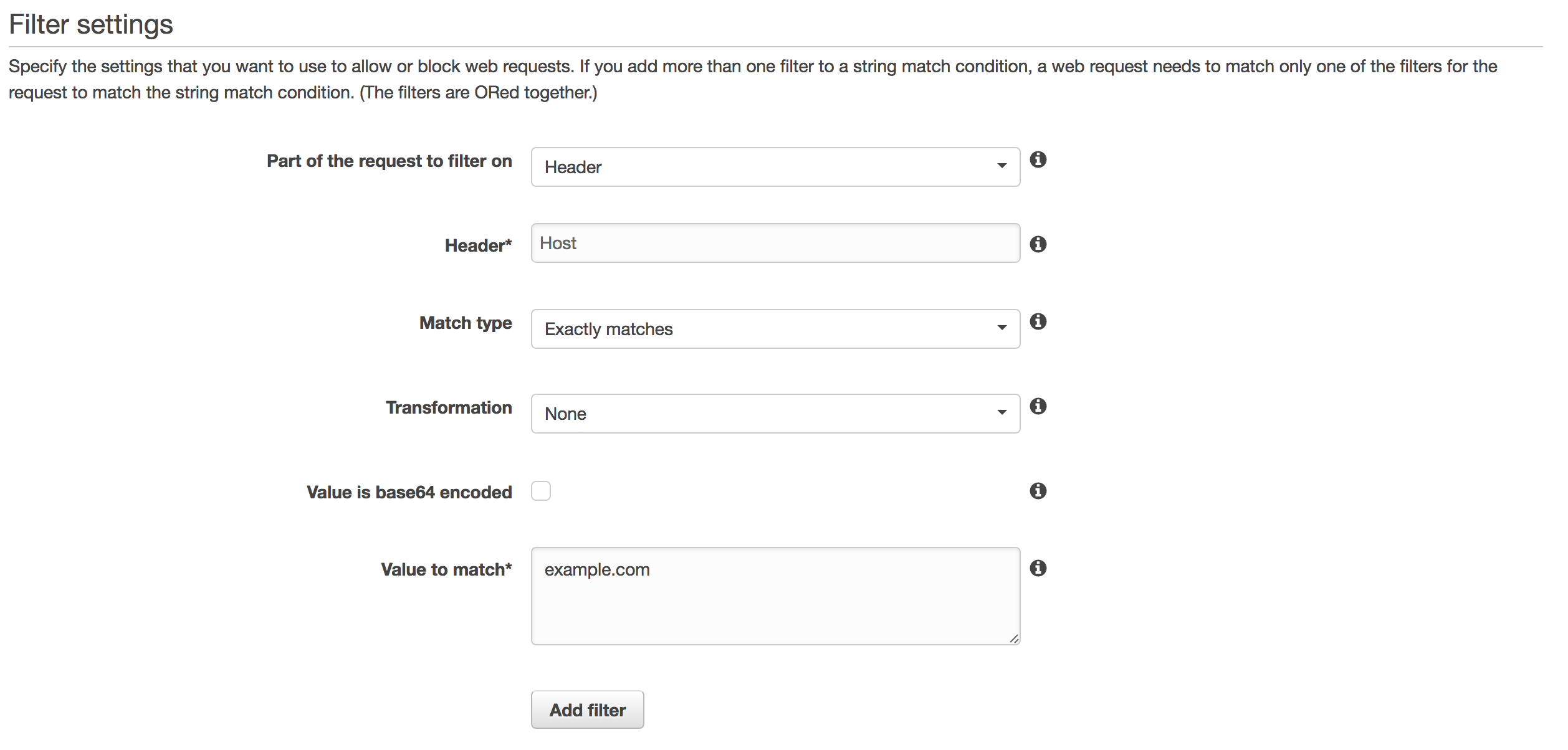1568x750 pixels.
Task: Click the "Part of the request to filter on" label
Action: pyautogui.click(x=389, y=161)
